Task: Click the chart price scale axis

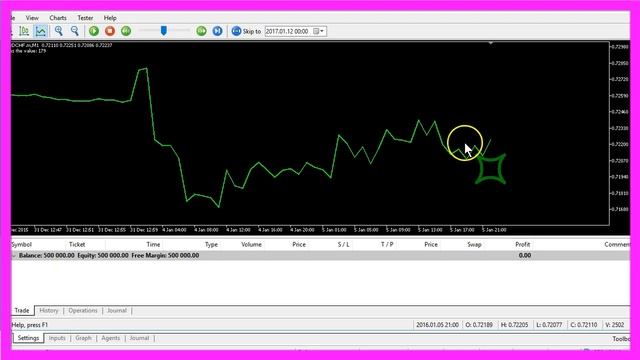Action: [x=620, y=133]
